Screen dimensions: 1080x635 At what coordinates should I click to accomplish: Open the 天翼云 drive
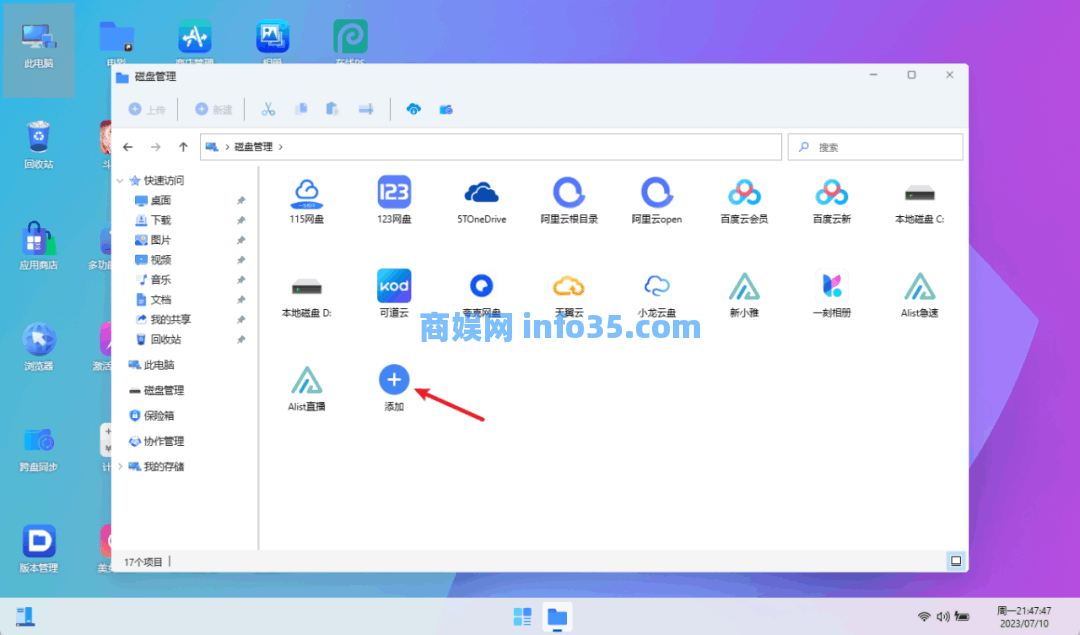point(569,294)
